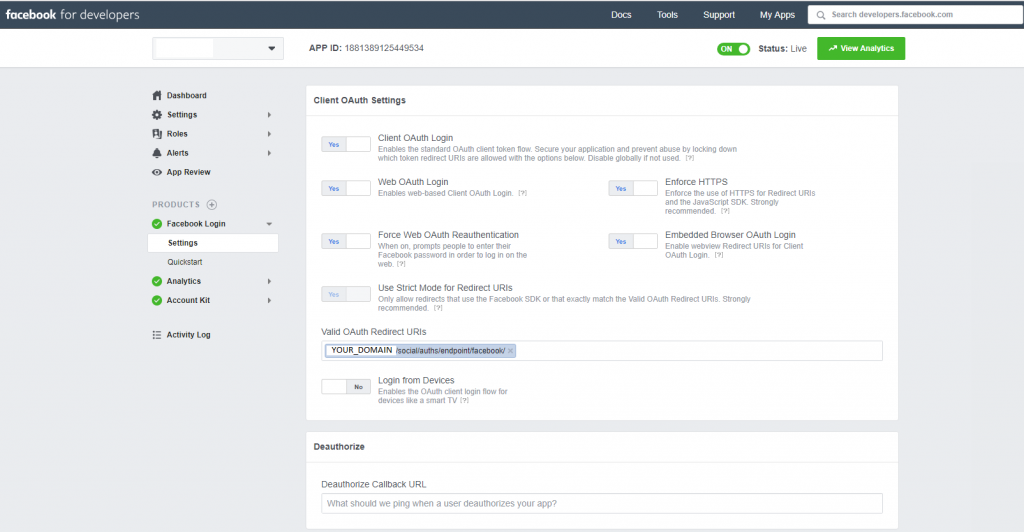This screenshot has height=532, width=1024.
Task: Open the Docs menu
Action: pos(621,15)
